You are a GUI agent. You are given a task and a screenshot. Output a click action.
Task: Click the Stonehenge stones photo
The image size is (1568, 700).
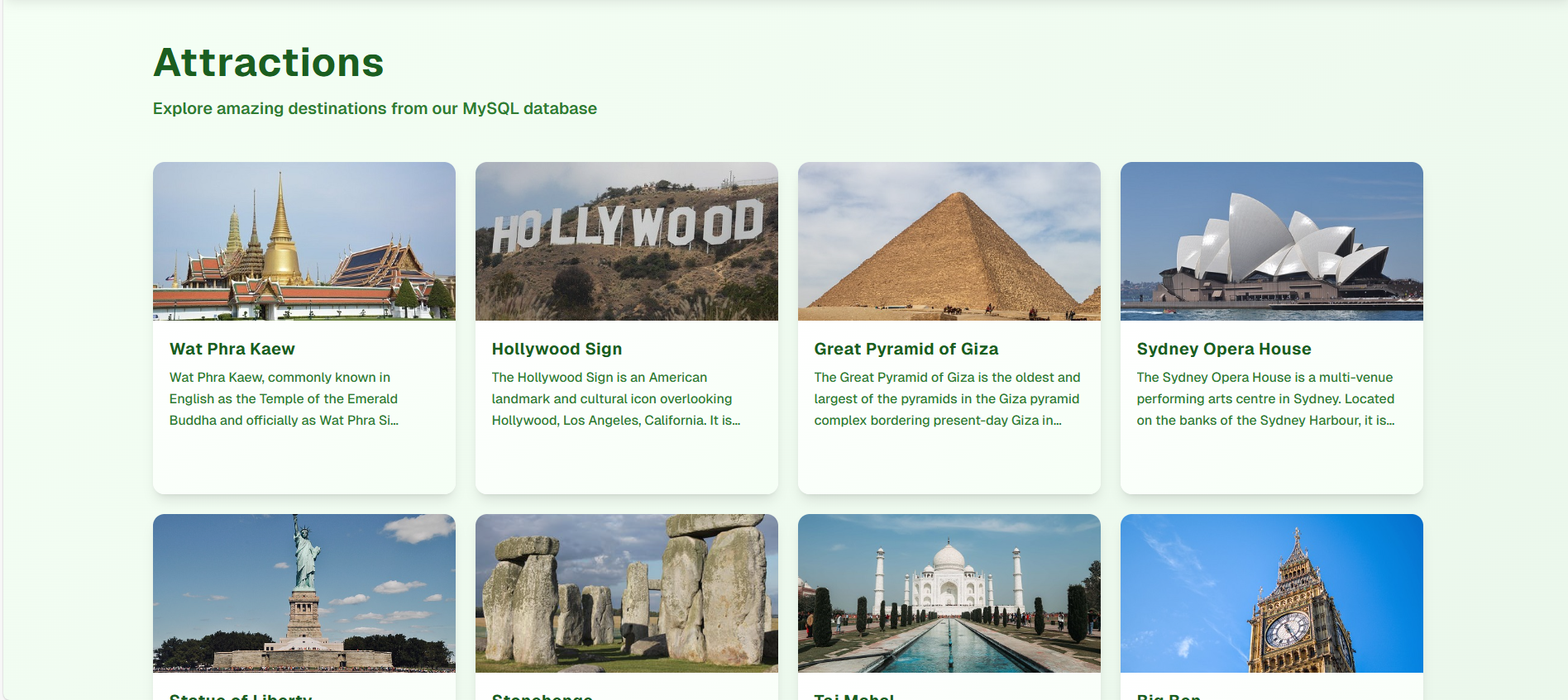[626, 593]
